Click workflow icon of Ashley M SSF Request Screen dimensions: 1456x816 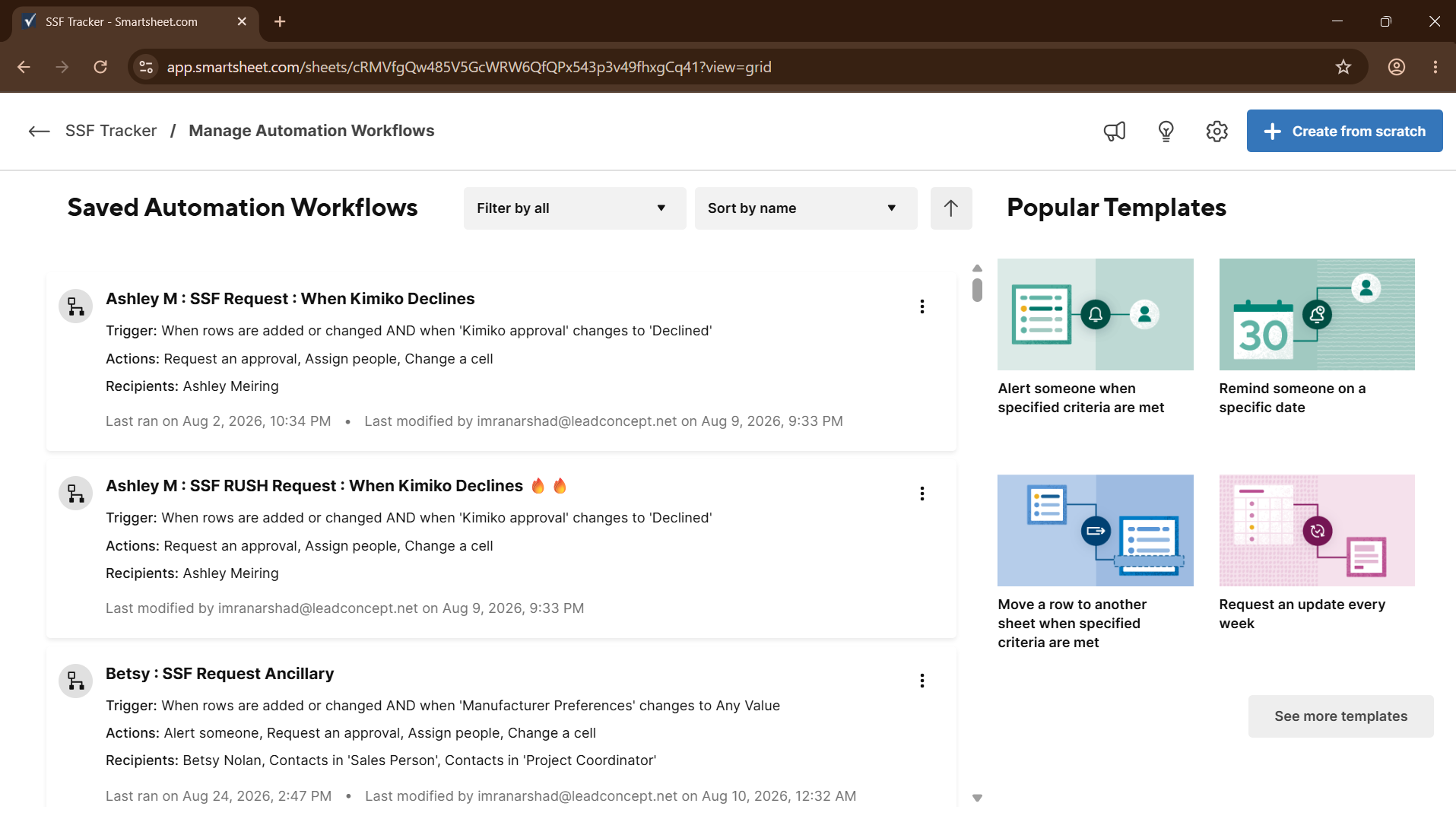[x=76, y=306]
